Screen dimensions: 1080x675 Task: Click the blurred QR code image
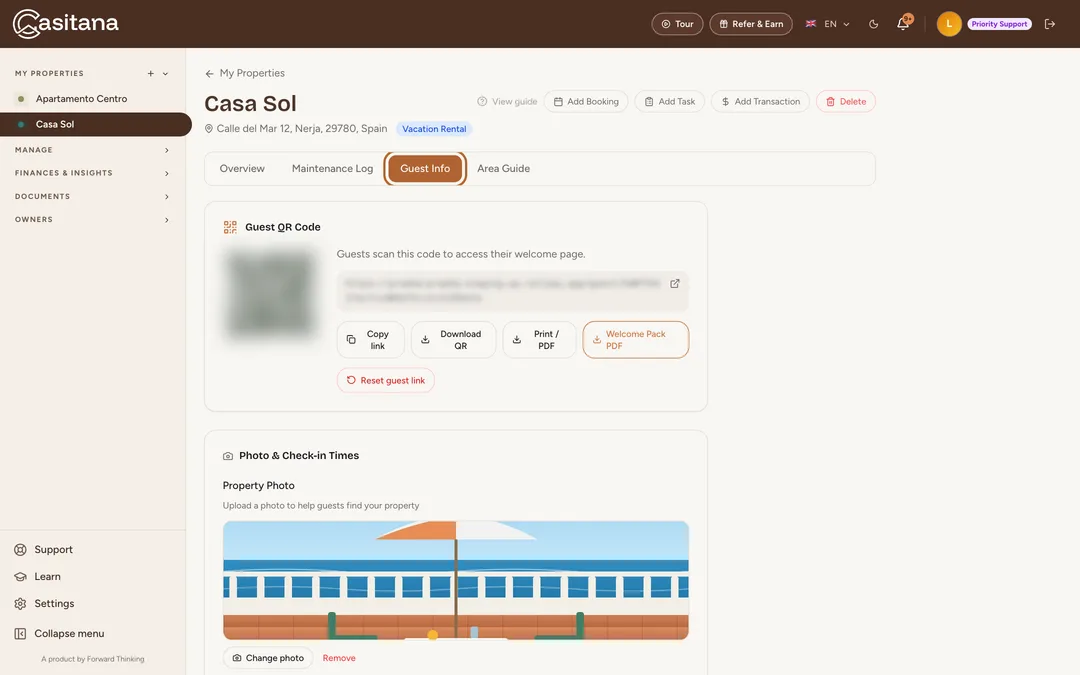click(x=271, y=294)
